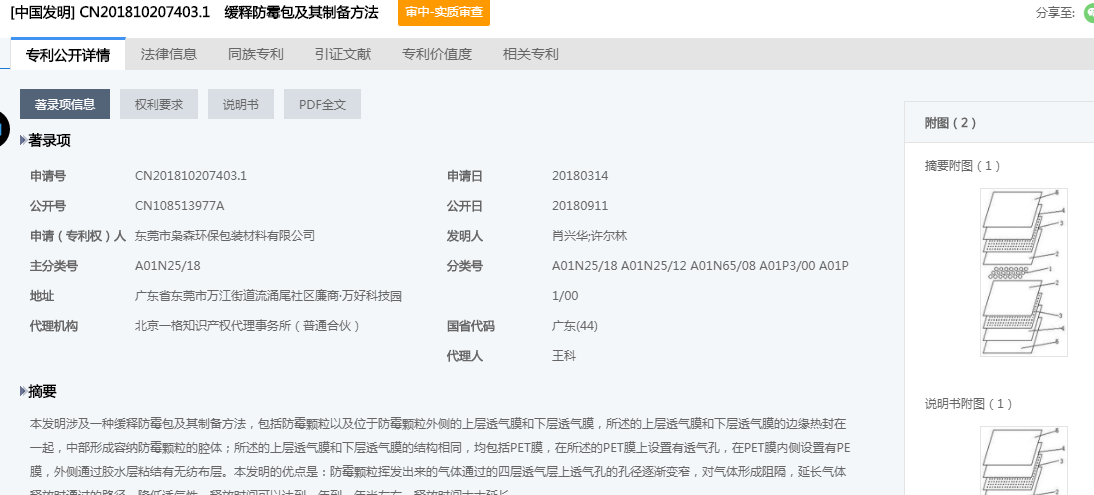Screen dimensions: 1094x495
Task: Open the 说明书 section
Action: click(240, 105)
